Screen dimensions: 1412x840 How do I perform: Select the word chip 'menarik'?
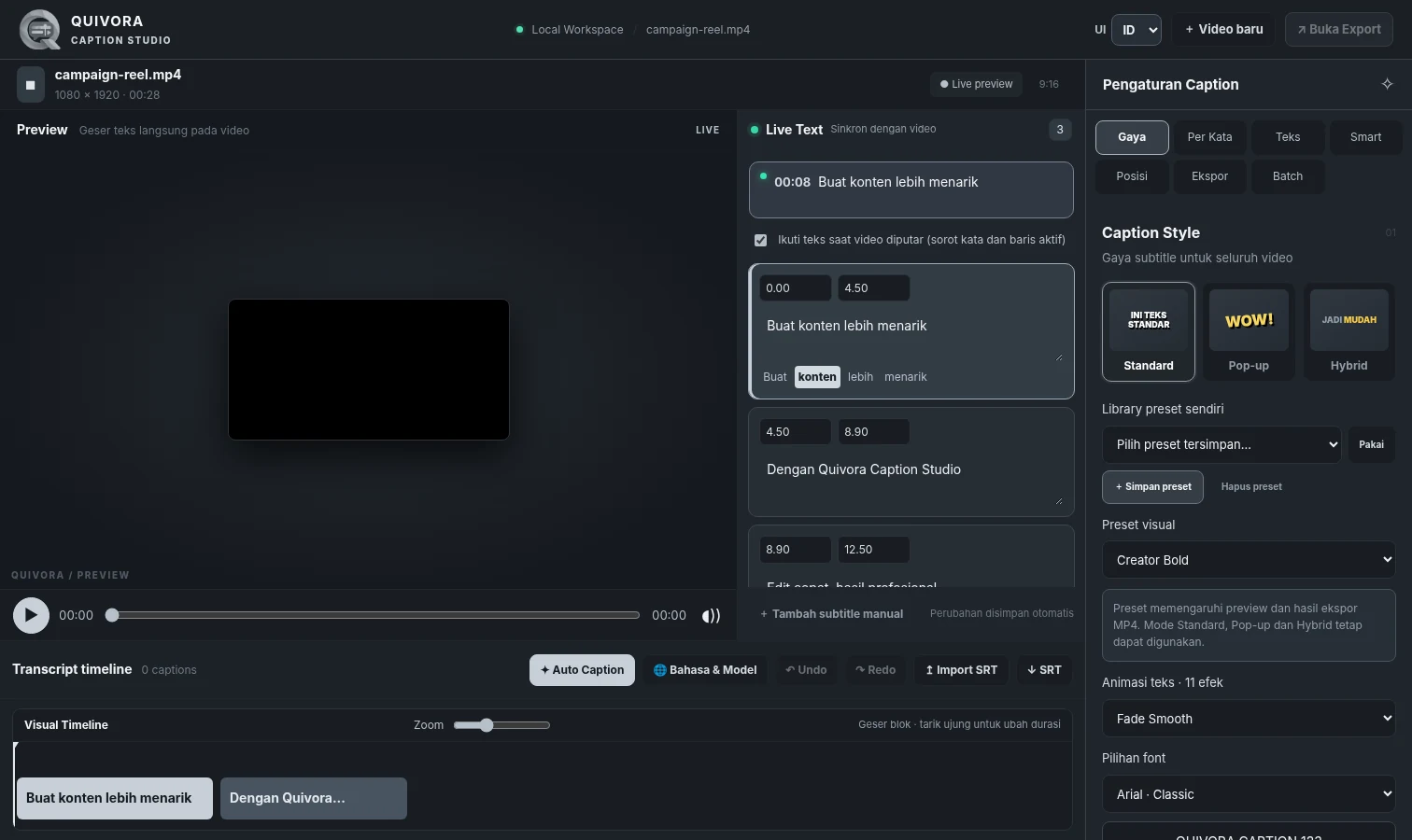point(906,377)
